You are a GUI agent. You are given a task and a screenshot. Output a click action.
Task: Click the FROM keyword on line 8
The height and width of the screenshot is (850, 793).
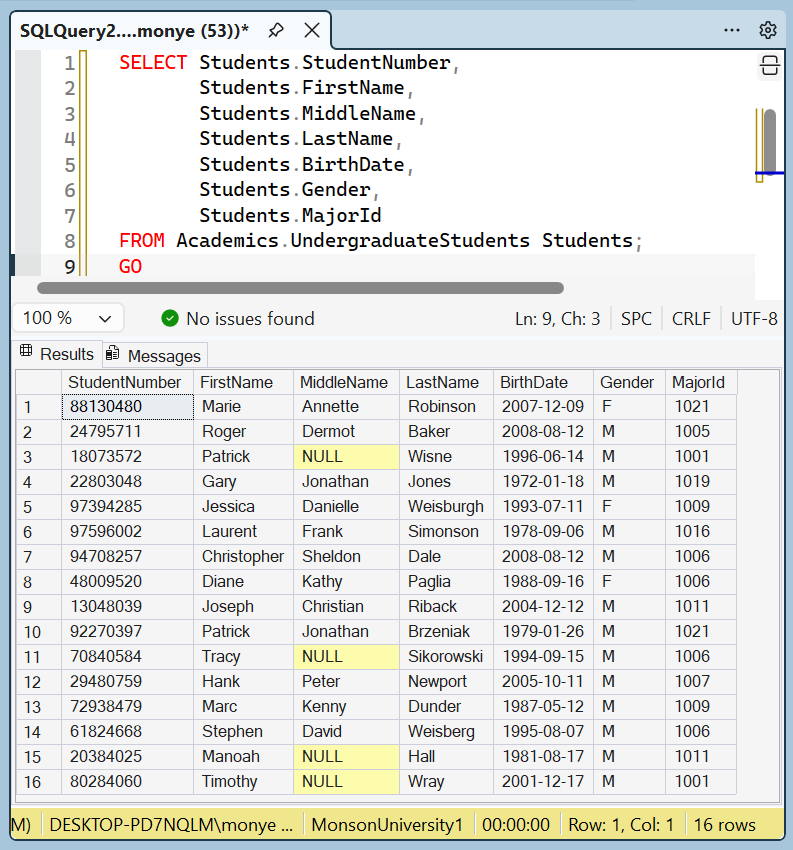pos(141,241)
